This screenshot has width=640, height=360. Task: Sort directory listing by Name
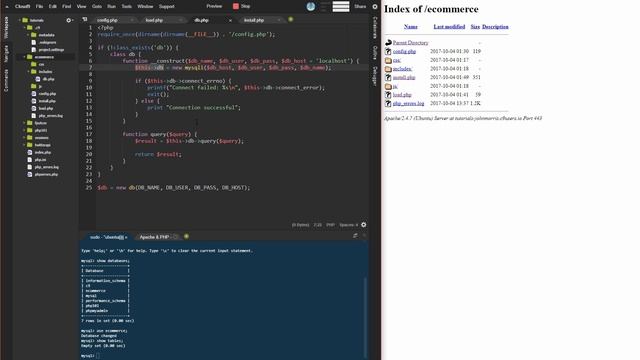coord(411,27)
